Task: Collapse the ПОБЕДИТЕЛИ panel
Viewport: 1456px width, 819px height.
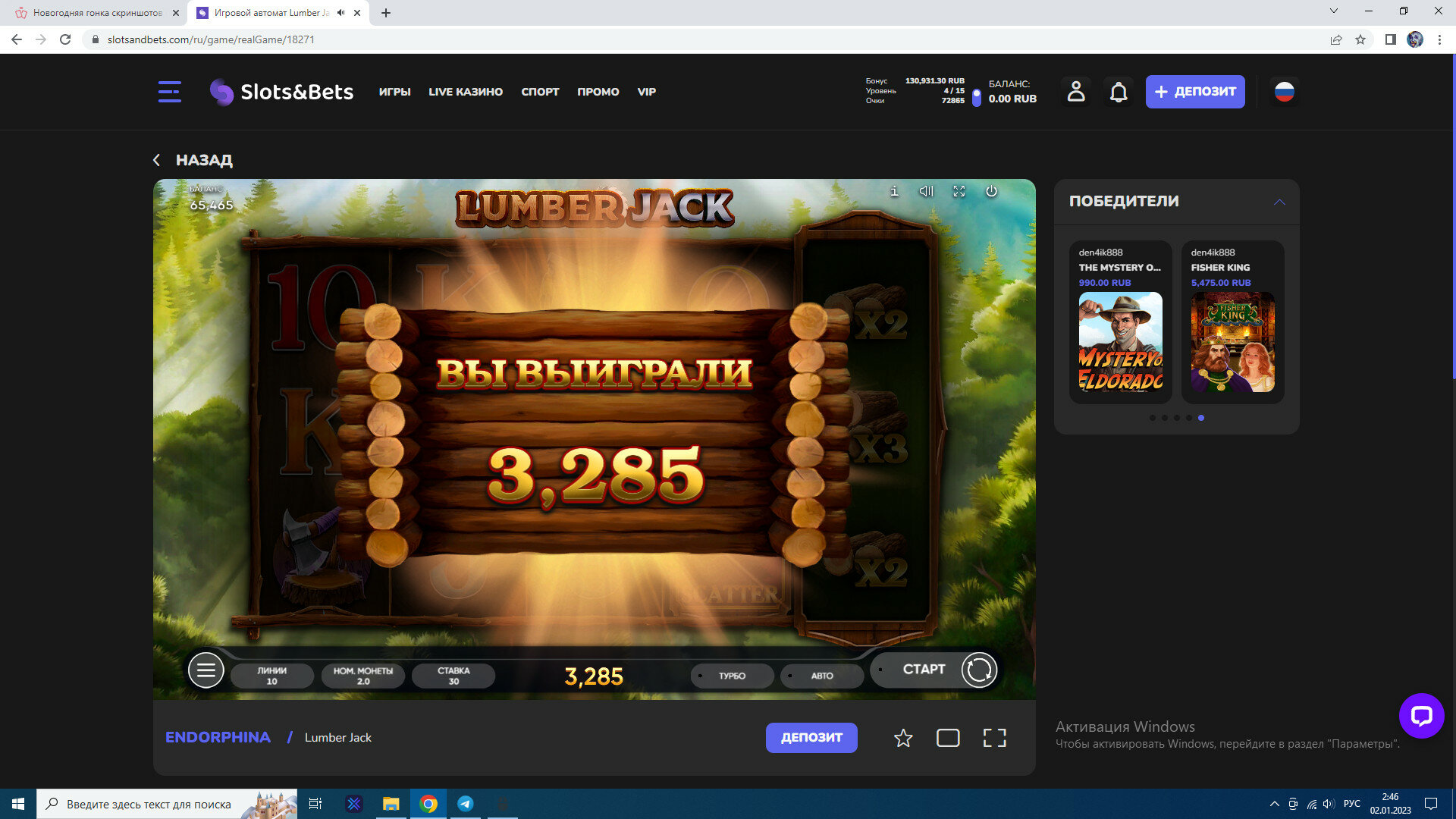Action: [x=1279, y=202]
